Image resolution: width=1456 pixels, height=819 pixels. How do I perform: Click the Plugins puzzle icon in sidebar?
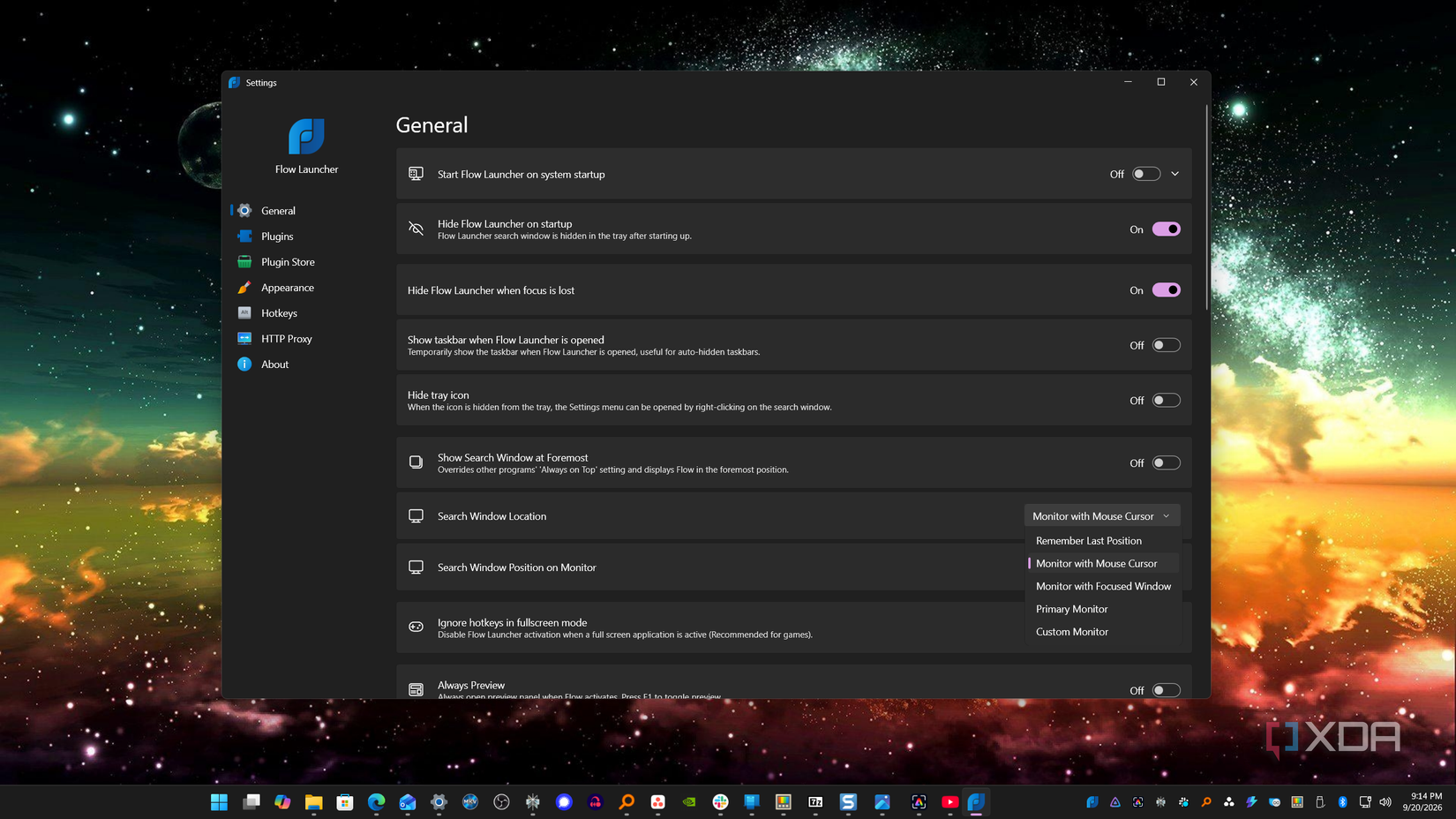coord(244,236)
